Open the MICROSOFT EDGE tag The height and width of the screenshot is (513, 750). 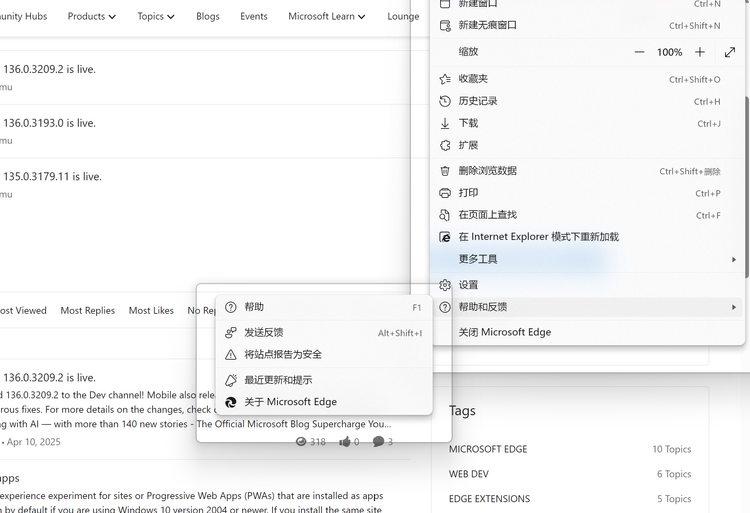click(488, 449)
